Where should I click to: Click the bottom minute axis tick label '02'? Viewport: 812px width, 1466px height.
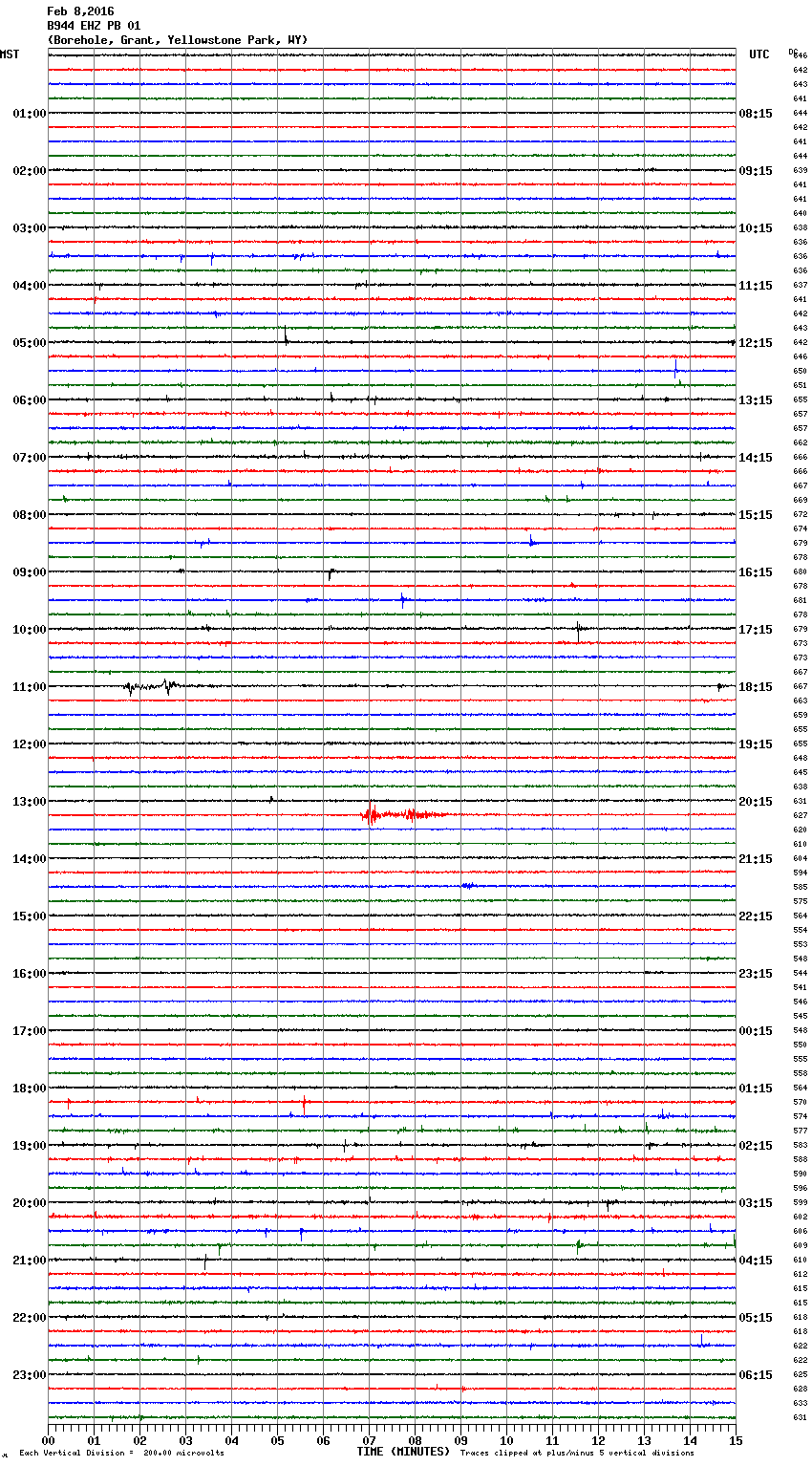click(x=139, y=1441)
